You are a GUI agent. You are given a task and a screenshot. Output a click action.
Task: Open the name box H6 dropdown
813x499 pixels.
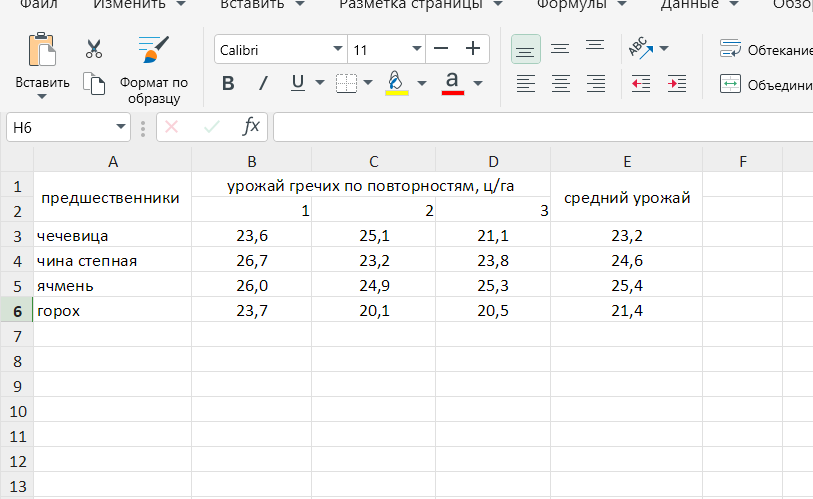[121, 127]
